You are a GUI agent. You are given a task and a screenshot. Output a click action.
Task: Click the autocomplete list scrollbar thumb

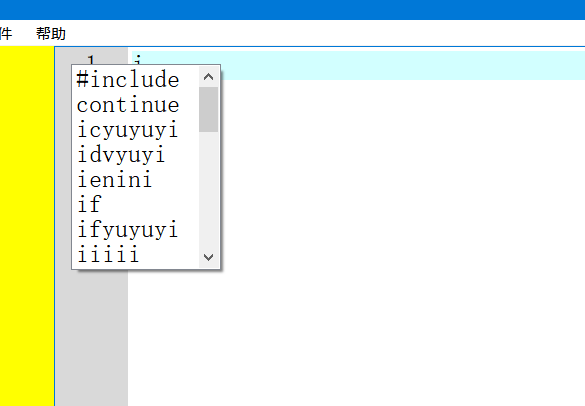point(209,109)
